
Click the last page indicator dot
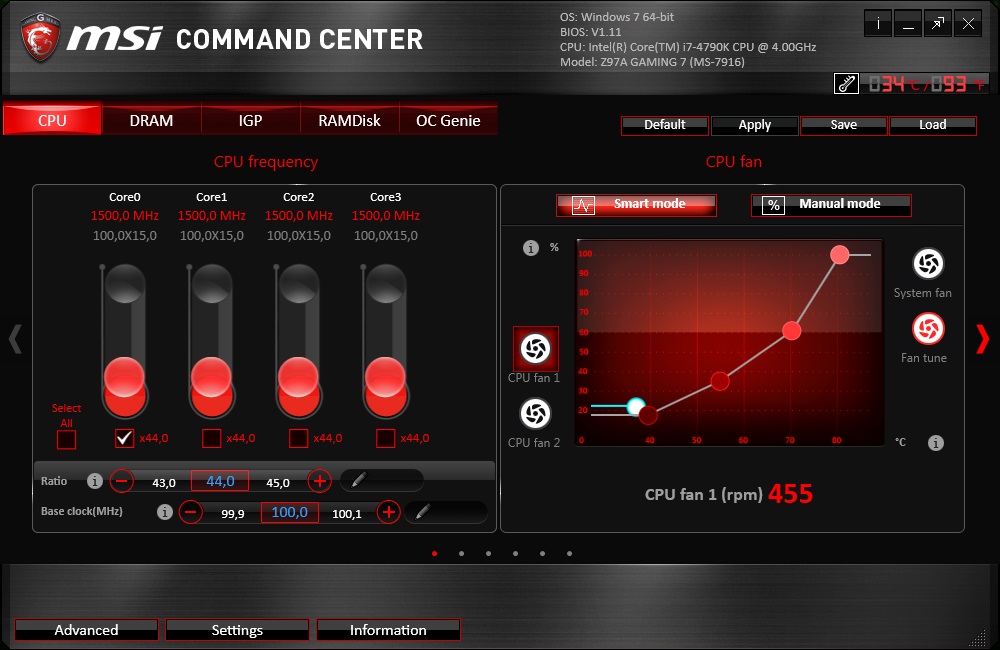pos(570,554)
